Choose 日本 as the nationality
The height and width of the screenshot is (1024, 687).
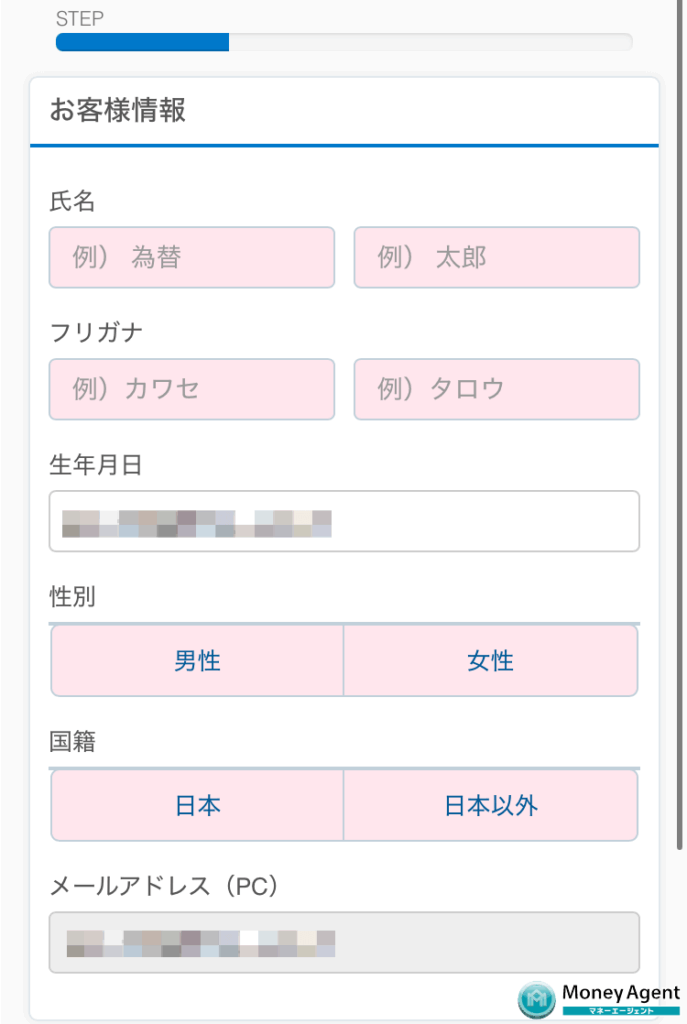(197, 805)
